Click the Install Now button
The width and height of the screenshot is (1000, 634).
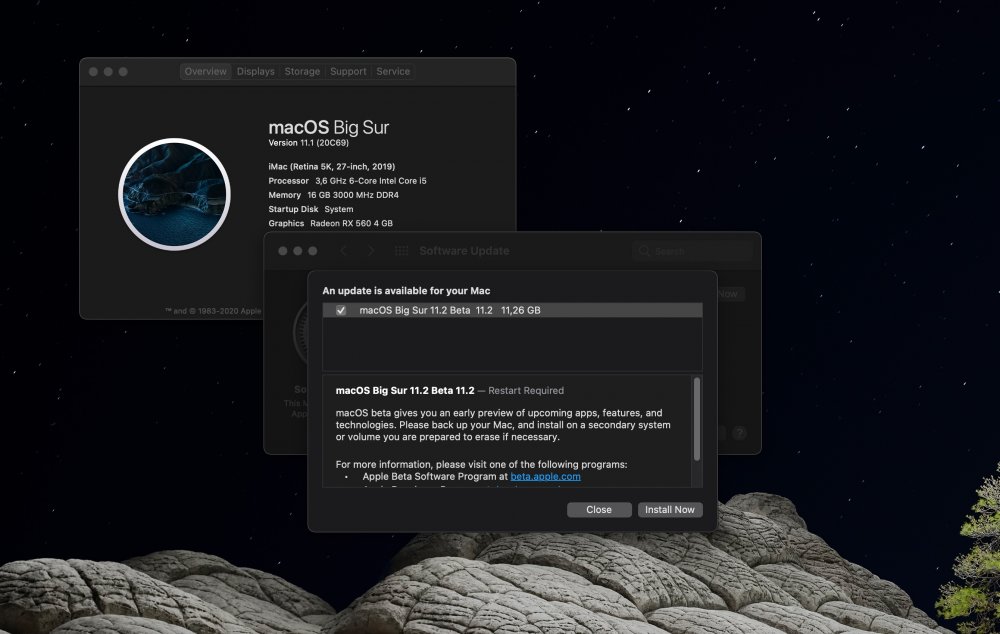pos(670,510)
